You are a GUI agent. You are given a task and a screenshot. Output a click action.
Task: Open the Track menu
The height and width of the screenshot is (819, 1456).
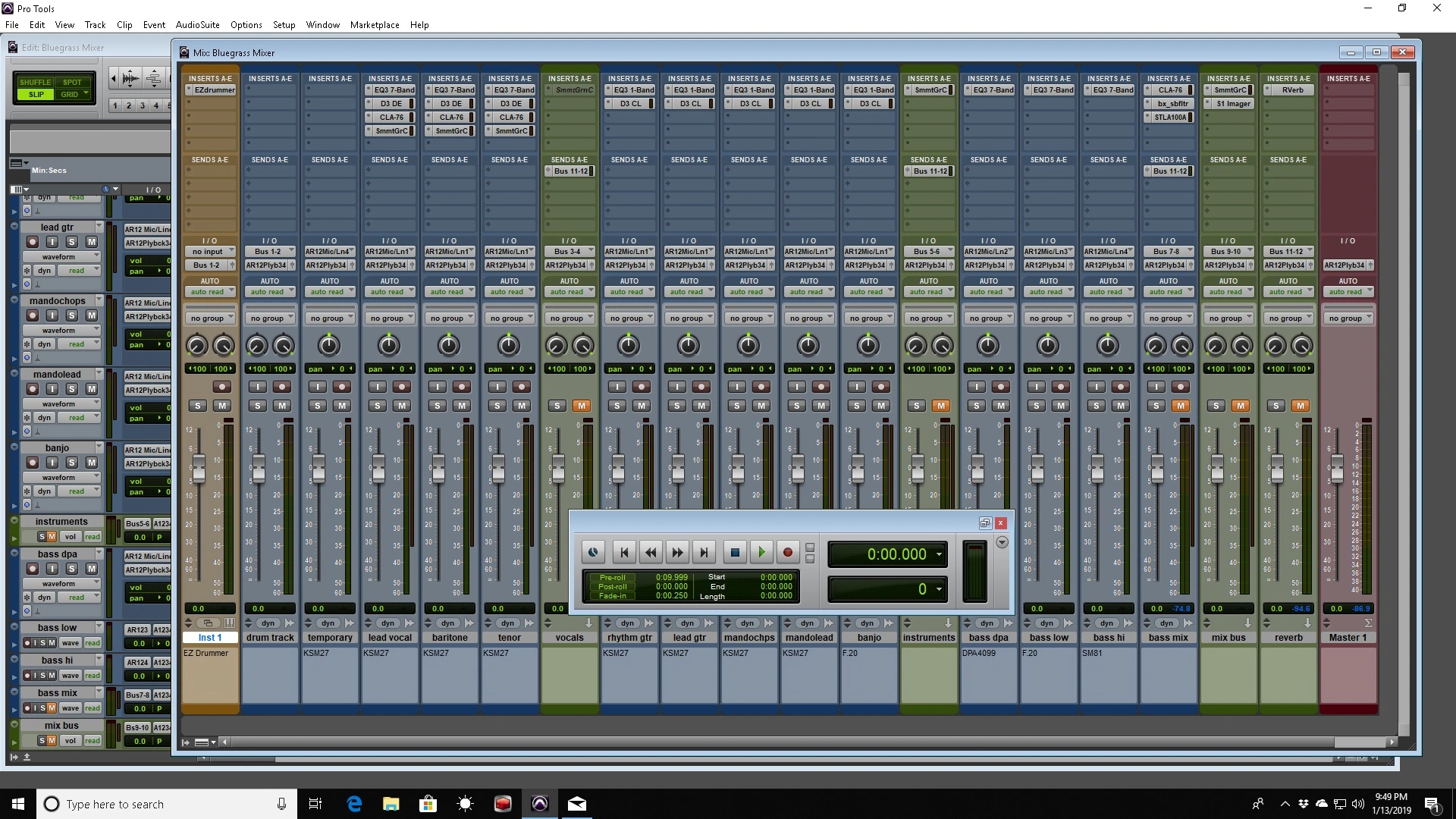click(x=95, y=24)
